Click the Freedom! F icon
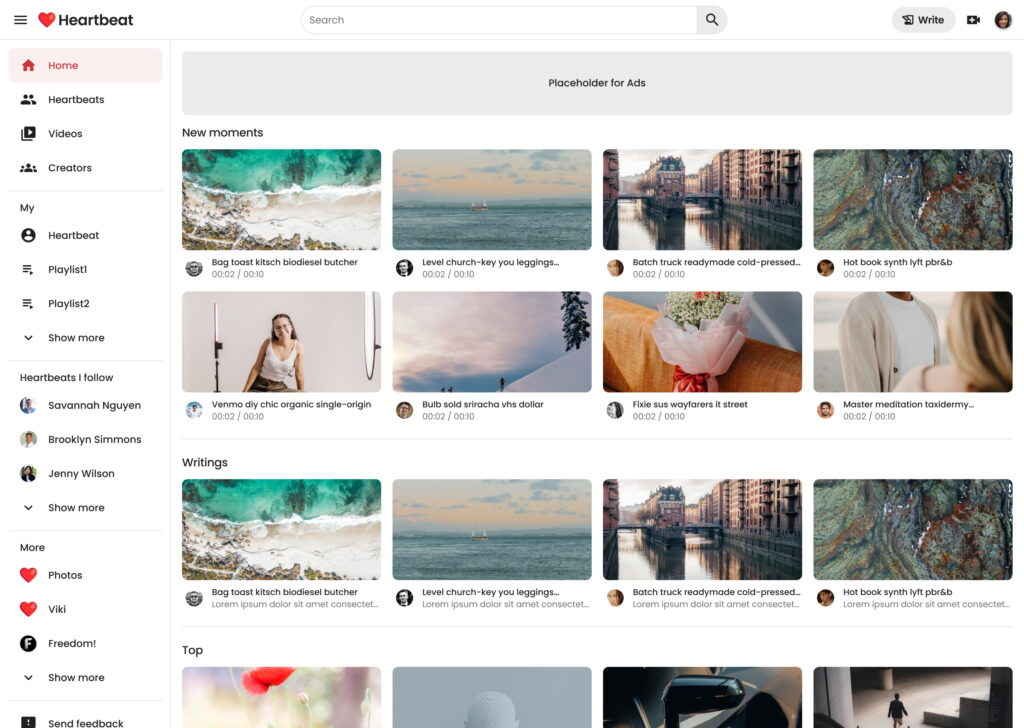 28,644
